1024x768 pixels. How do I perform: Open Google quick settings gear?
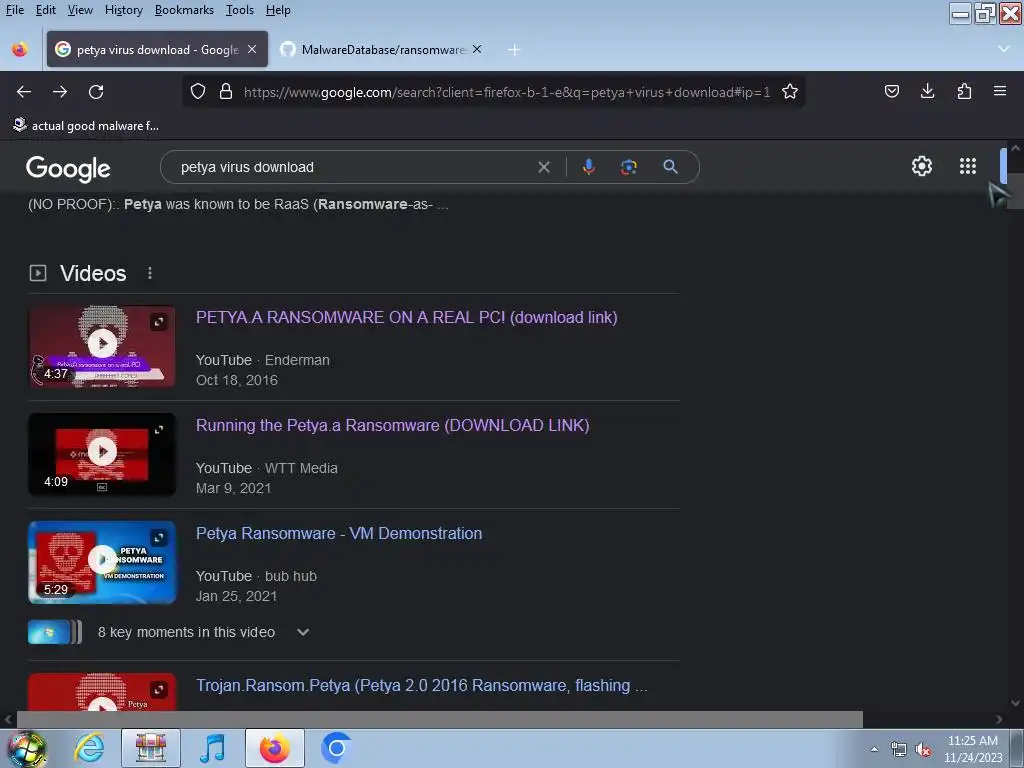(x=921, y=166)
